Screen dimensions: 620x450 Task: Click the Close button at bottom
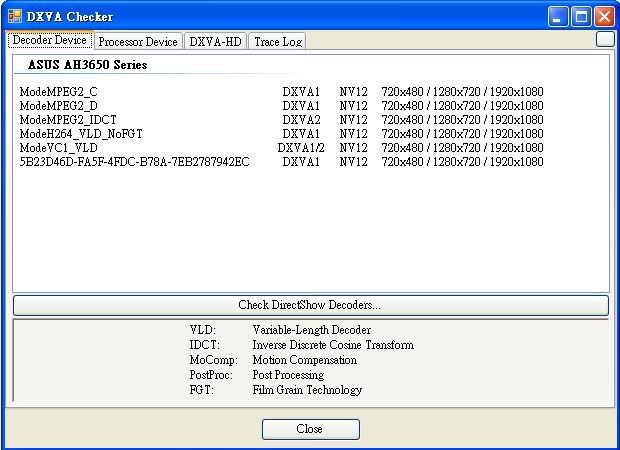(310, 429)
